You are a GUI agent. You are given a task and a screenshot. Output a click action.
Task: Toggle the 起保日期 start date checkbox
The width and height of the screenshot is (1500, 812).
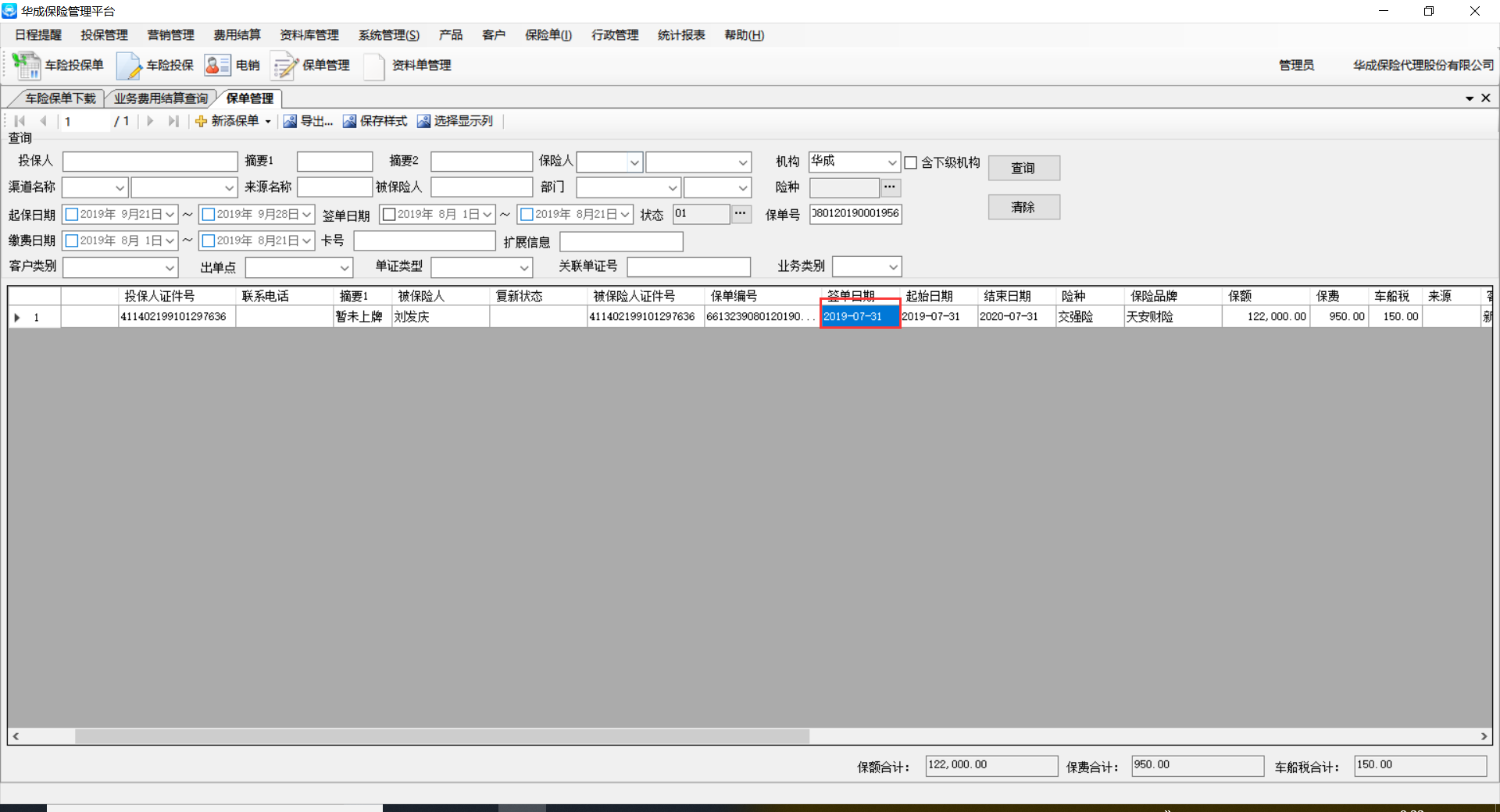click(x=72, y=214)
